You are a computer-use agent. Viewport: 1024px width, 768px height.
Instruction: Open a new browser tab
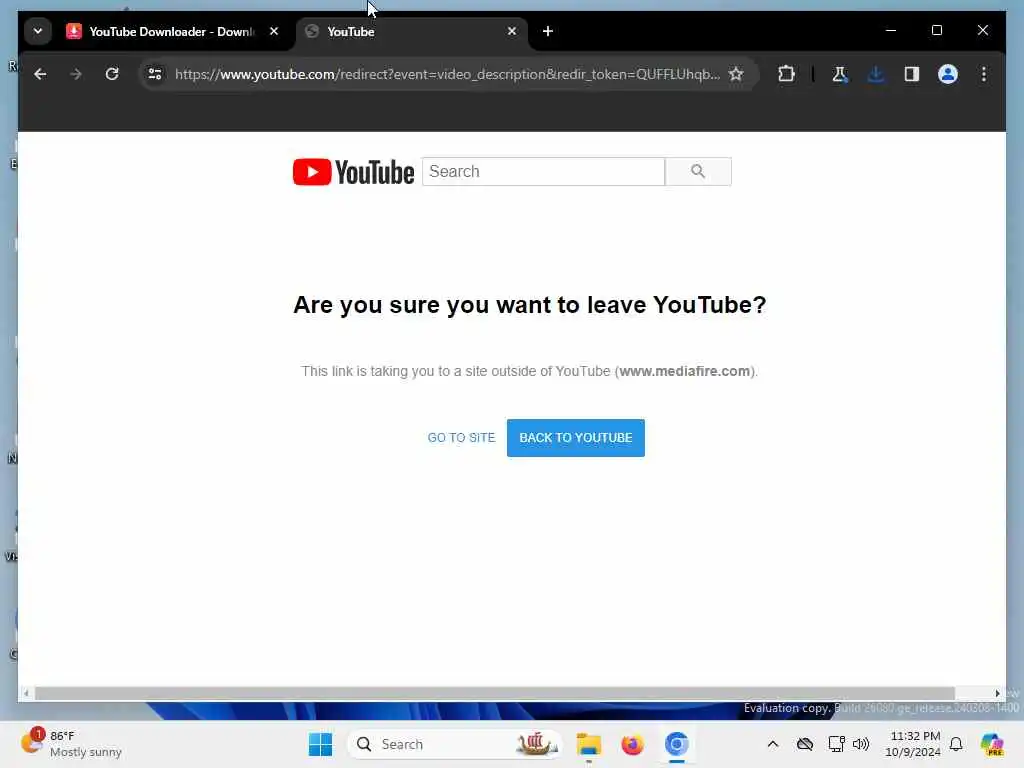point(548,31)
